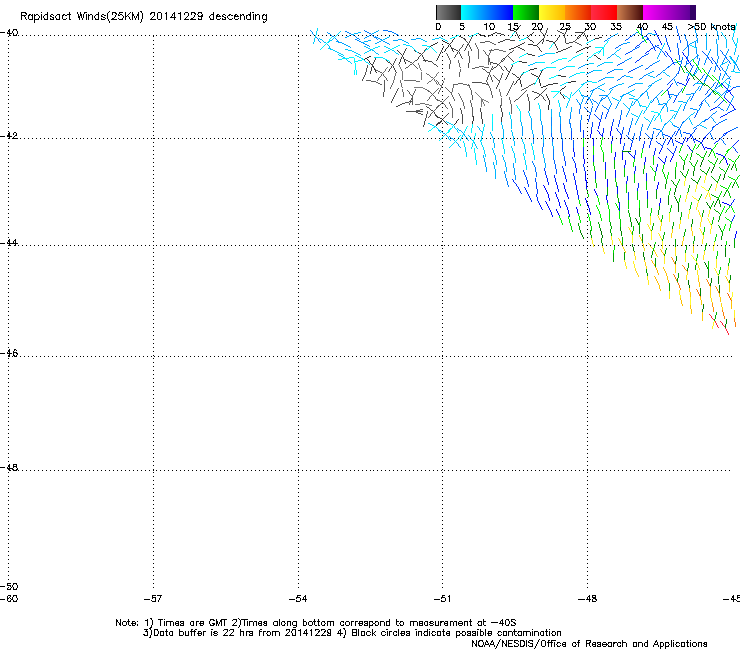Click the longitude axis label '-57'
The height and width of the screenshot is (650, 740).
(153, 599)
